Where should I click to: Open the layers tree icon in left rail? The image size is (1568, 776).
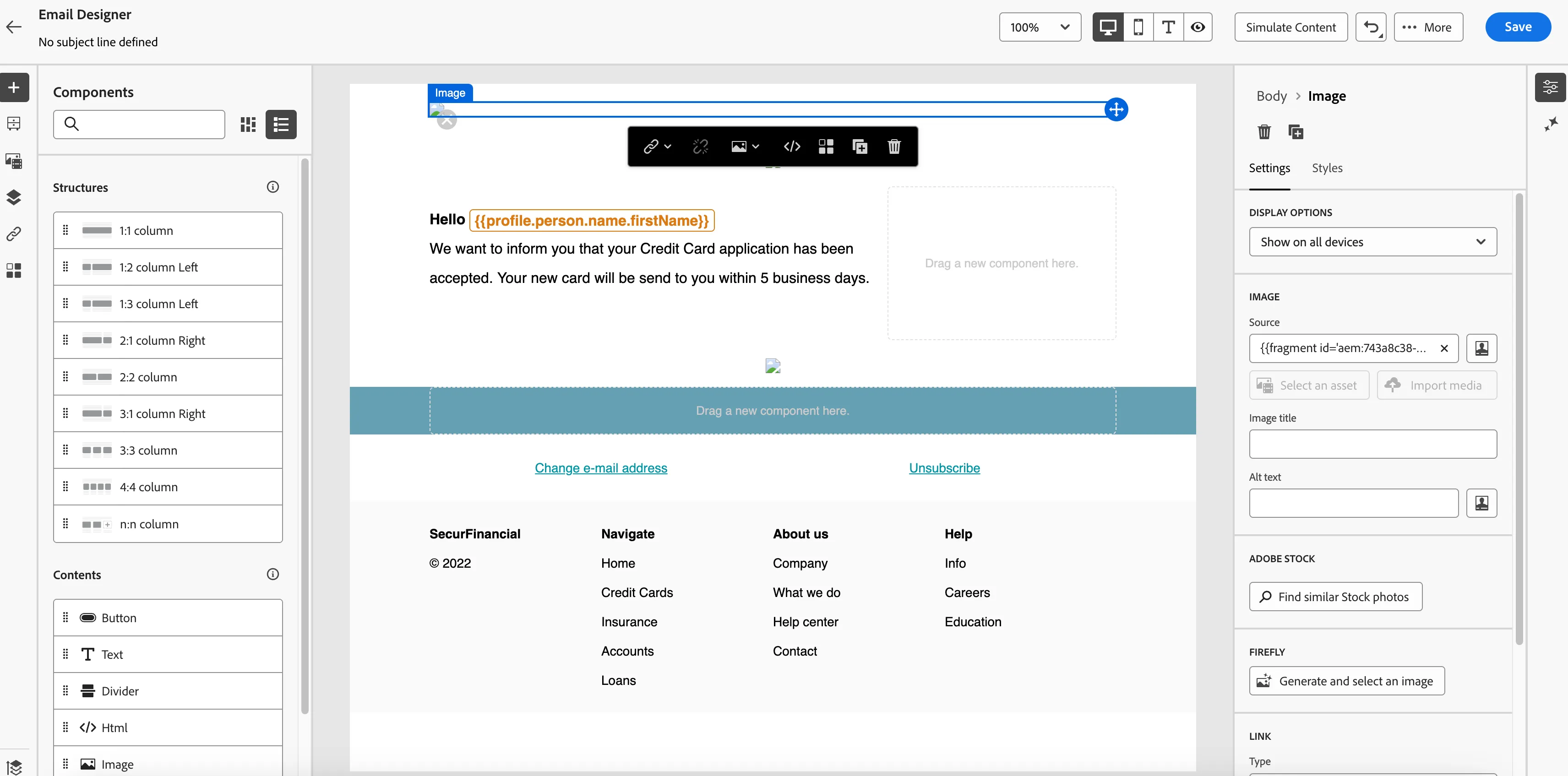[14, 197]
